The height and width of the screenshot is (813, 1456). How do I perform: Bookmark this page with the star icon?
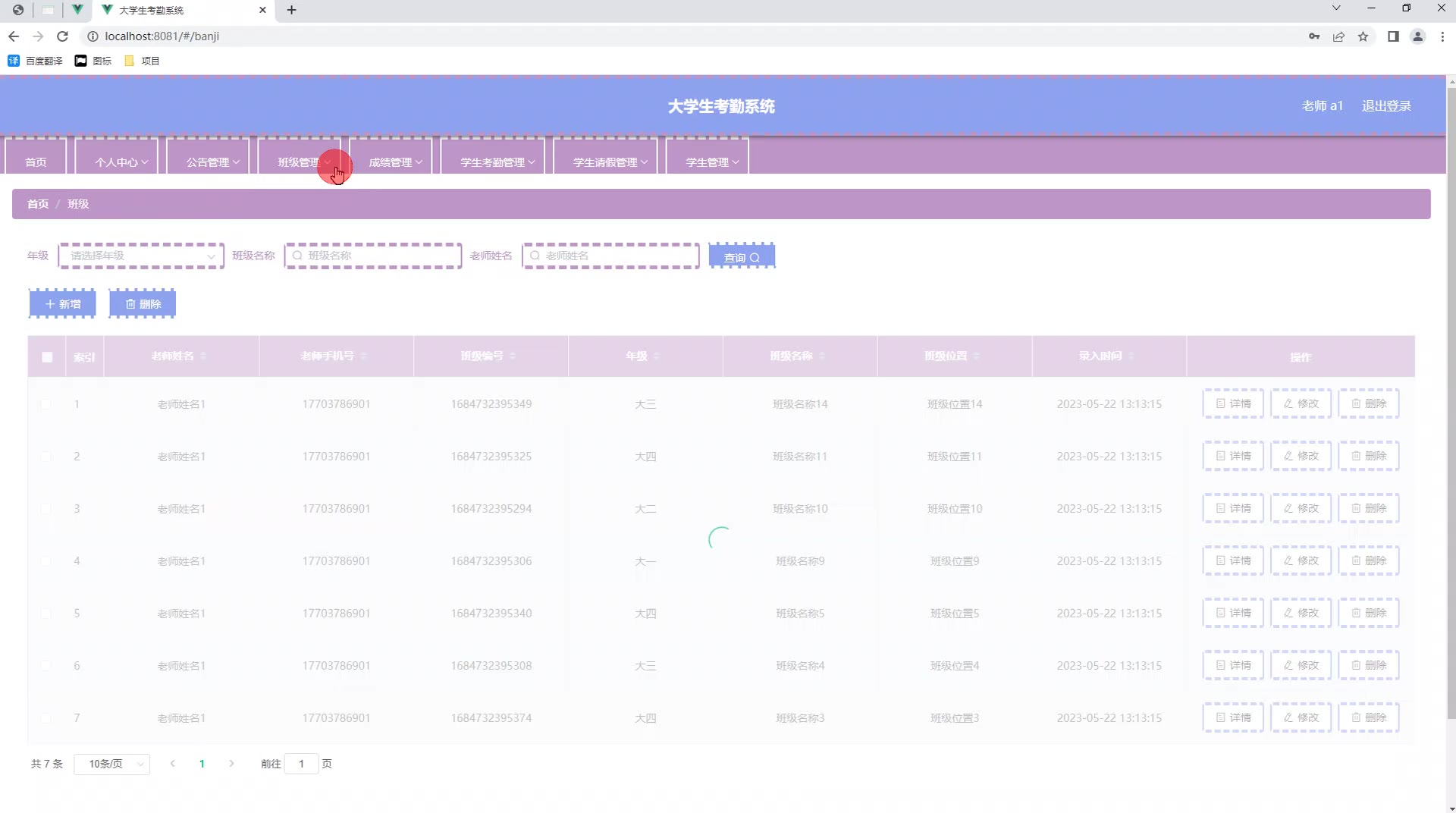[1363, 36]
